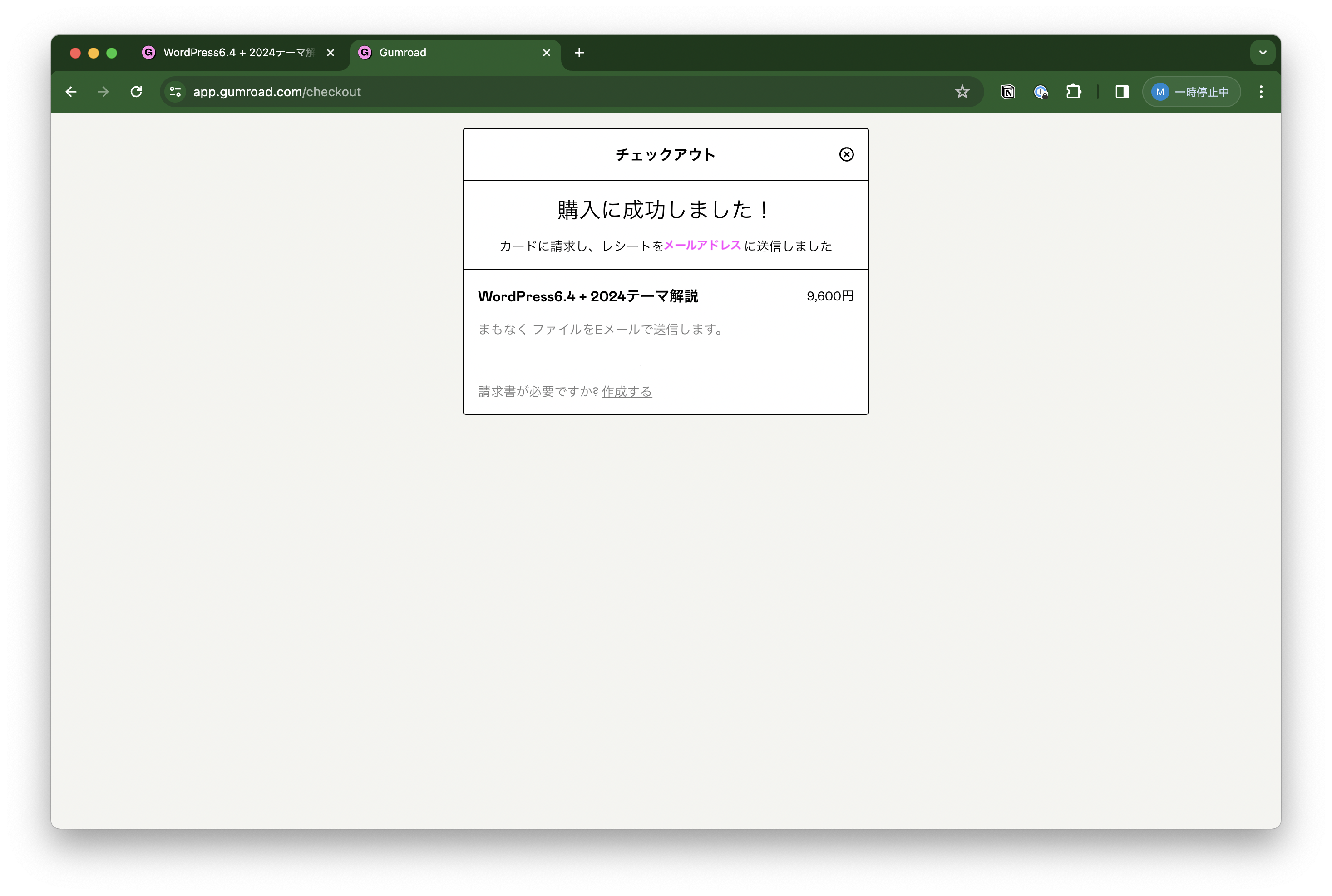Close the checkout dialog with X icon

click(846, 154)
